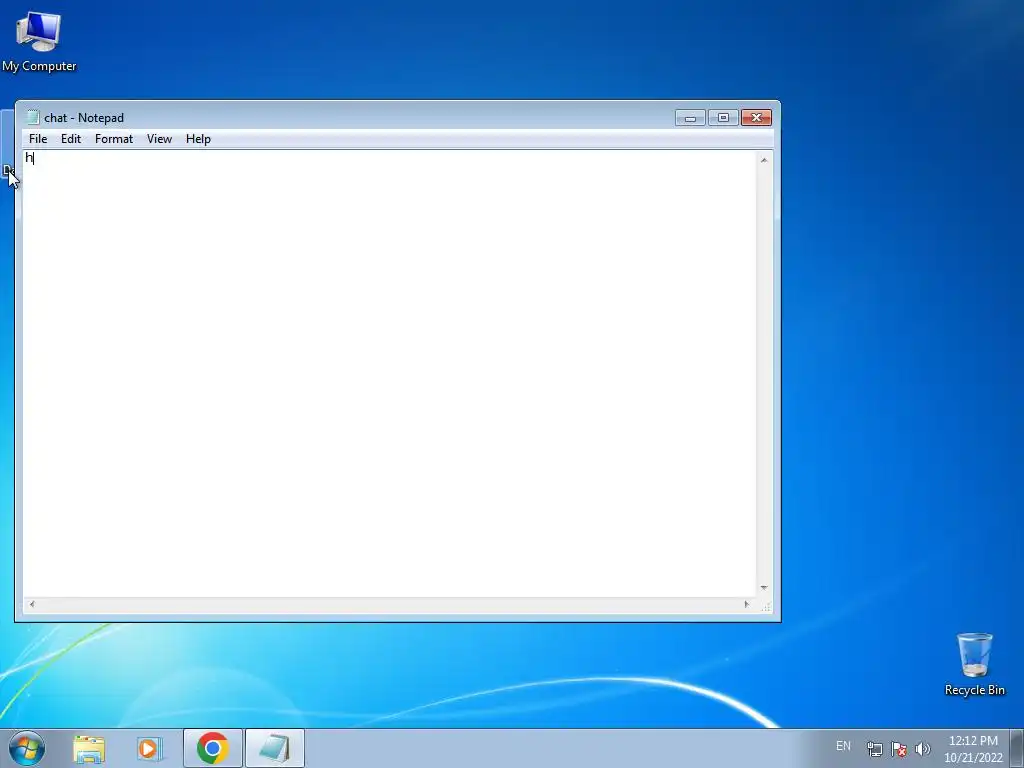Select the Recycle Bin desktop icon

coord(974,664)
